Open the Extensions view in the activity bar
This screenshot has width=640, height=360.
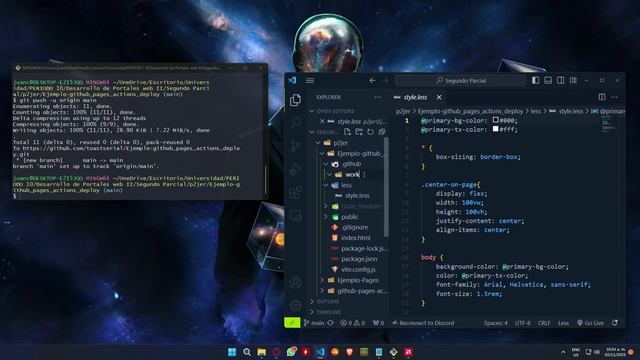click(x=296, y=192)
